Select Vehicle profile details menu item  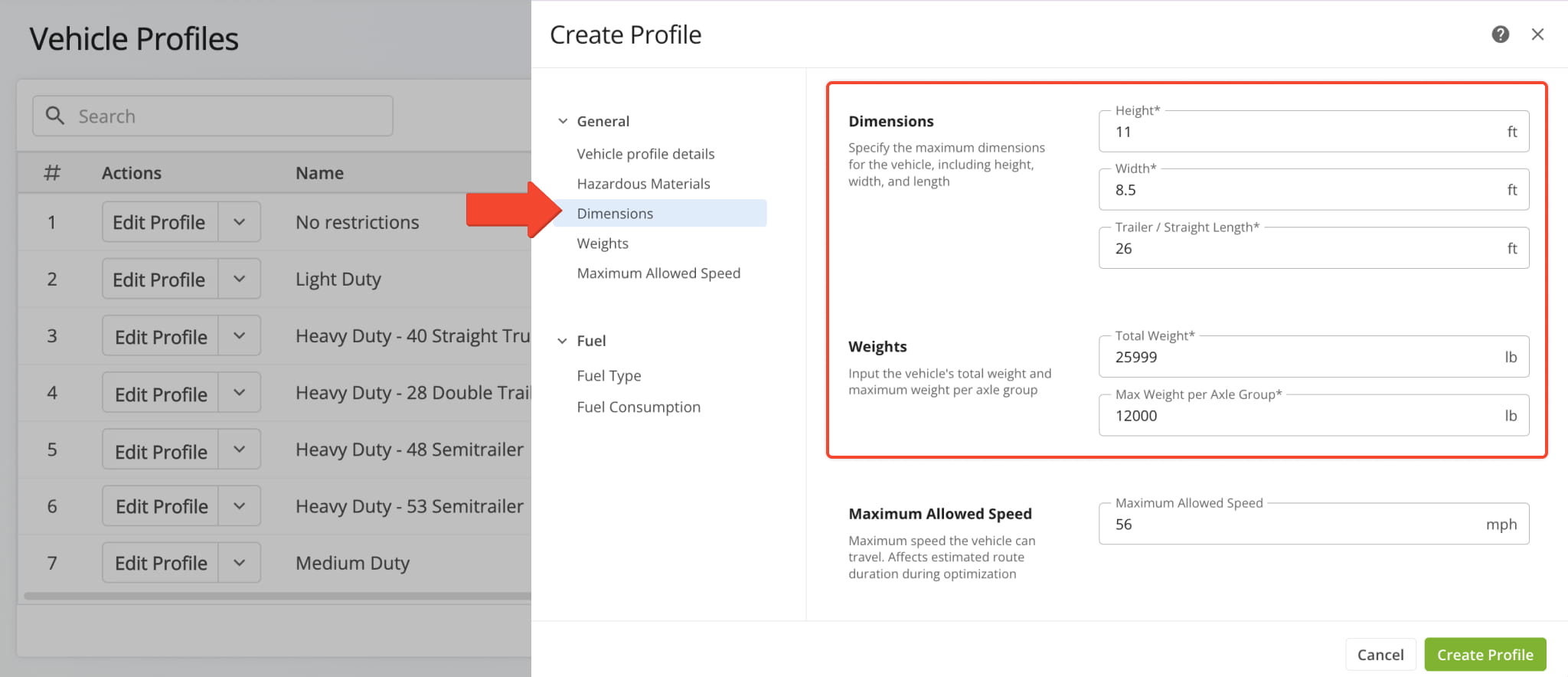645,154
